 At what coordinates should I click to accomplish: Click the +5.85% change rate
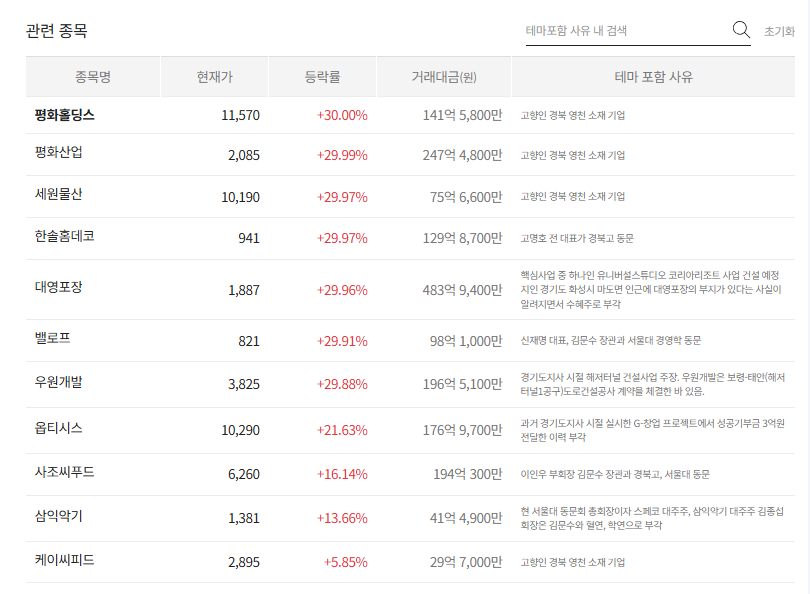point(345,562)
